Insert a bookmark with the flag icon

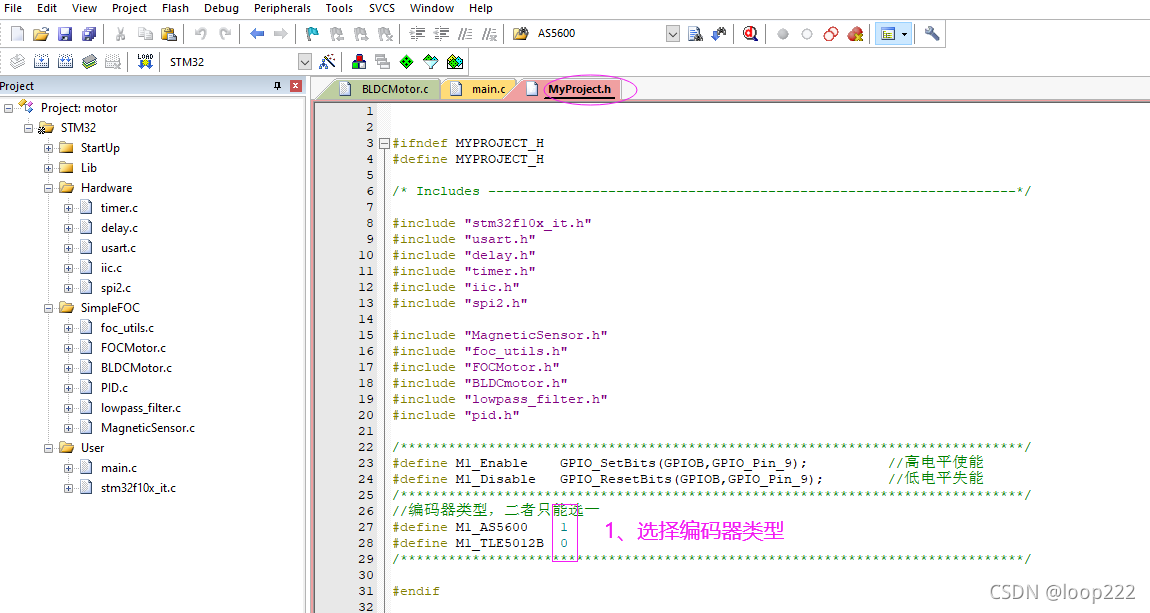point(312,34)
